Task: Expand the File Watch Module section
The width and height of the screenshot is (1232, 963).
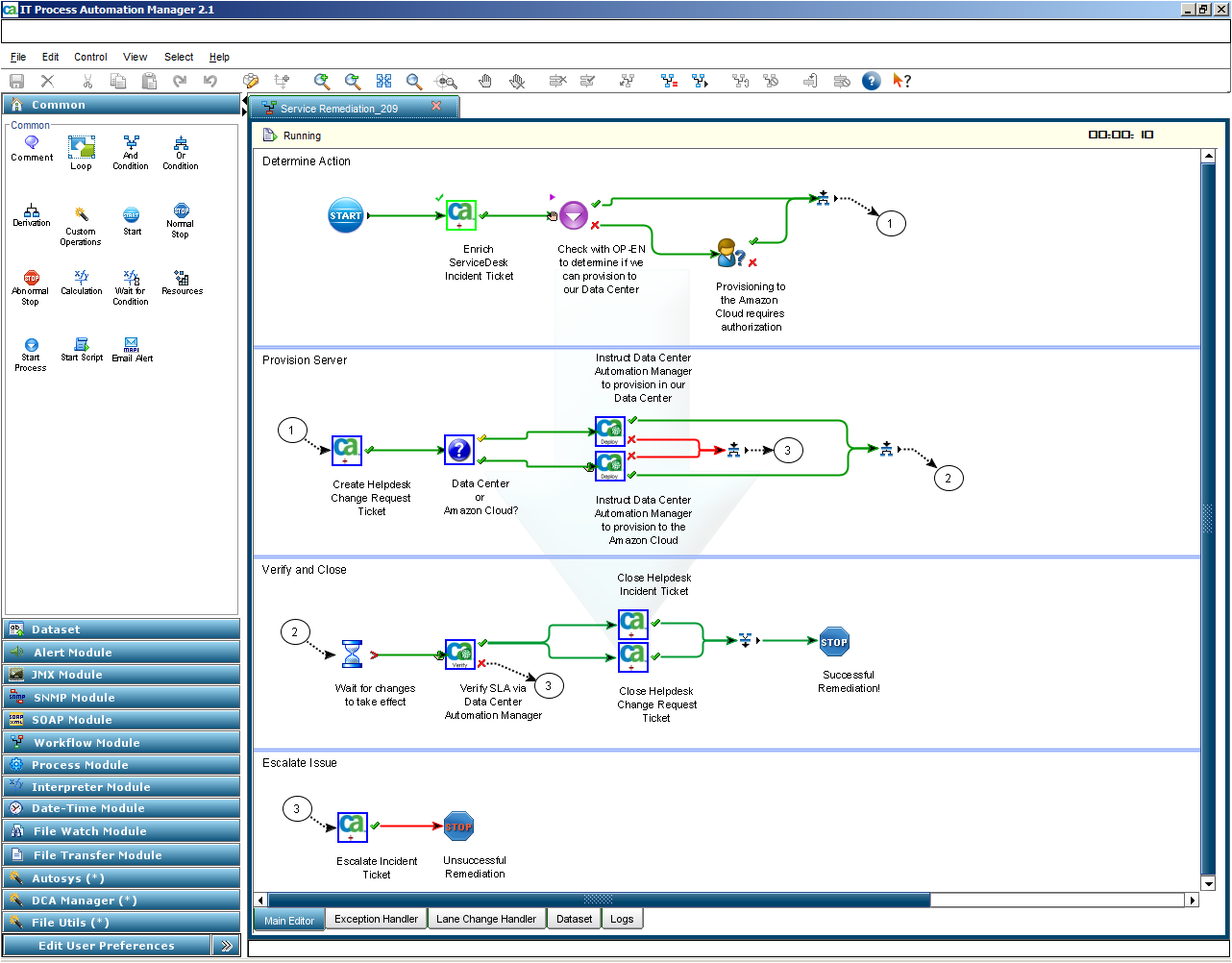Action: [121, 831]
